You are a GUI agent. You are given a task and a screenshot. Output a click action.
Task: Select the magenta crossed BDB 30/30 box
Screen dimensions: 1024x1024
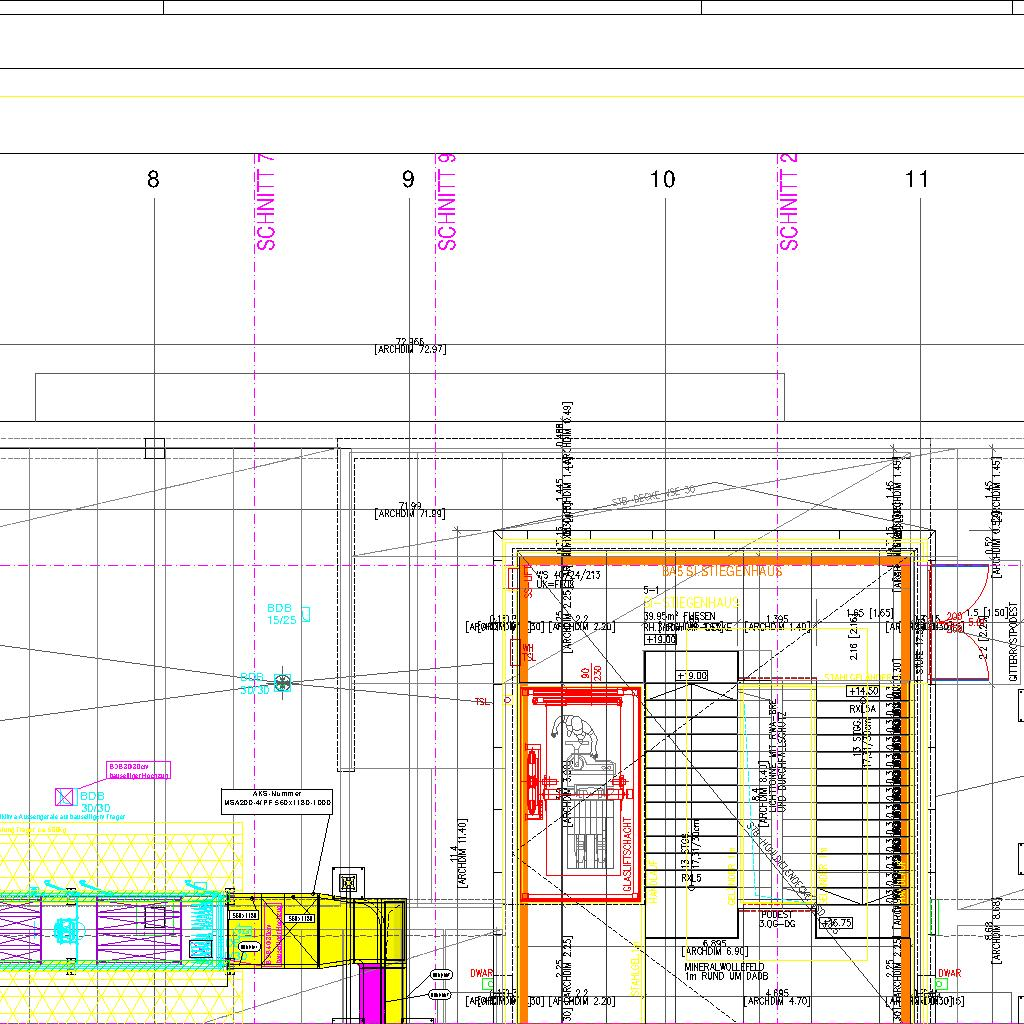point(65,796)
